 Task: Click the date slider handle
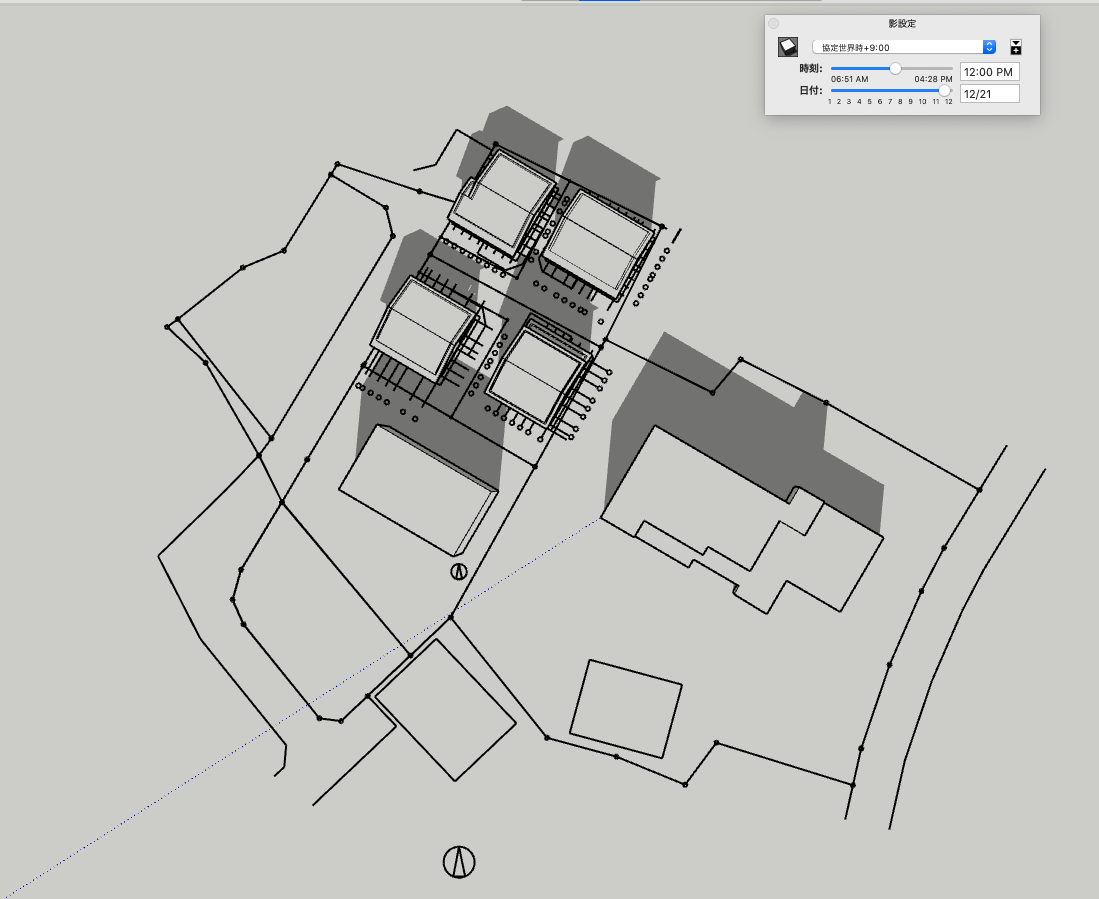(945, 90)
